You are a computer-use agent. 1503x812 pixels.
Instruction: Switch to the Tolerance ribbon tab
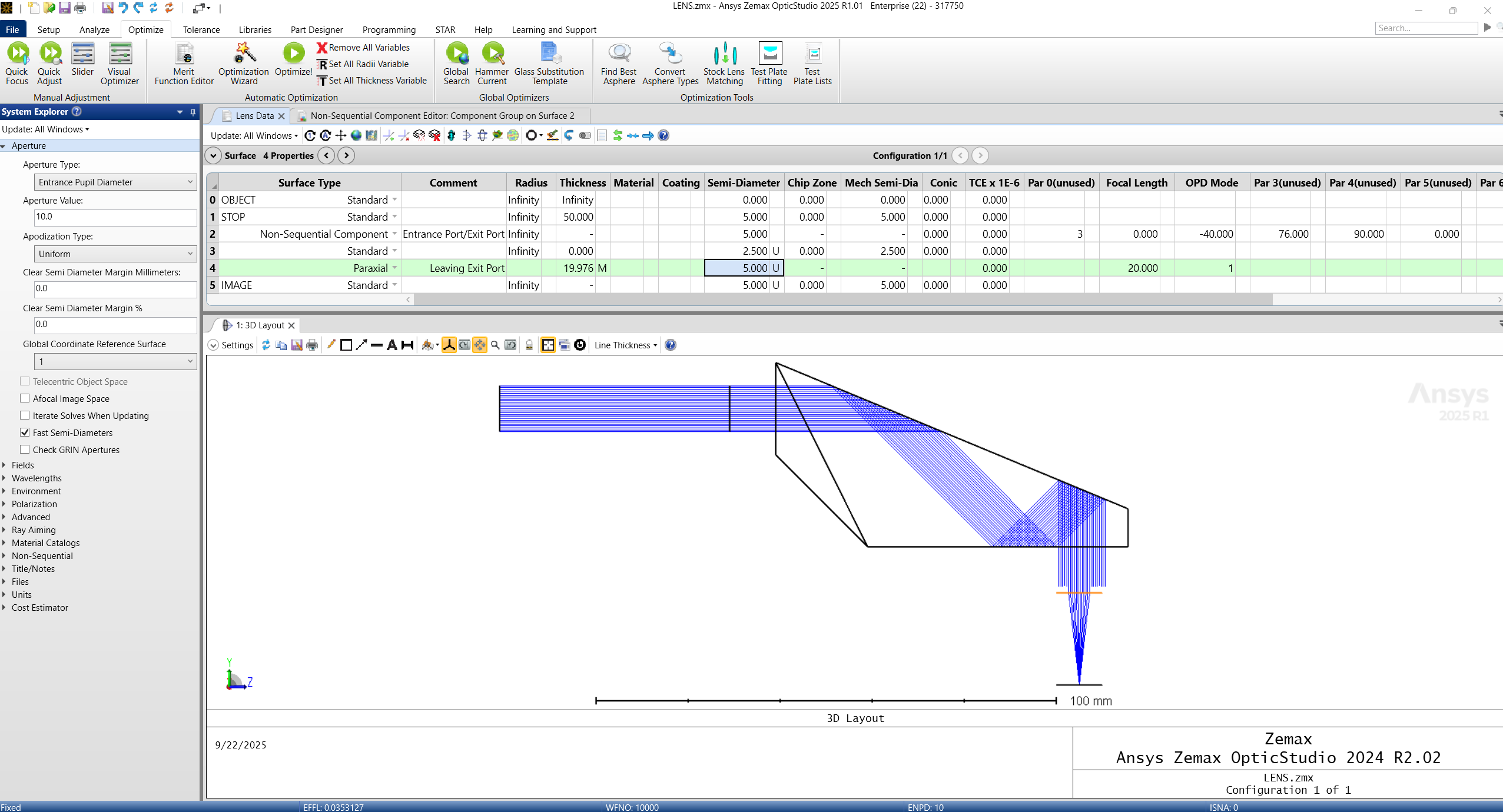coord(201,29)
